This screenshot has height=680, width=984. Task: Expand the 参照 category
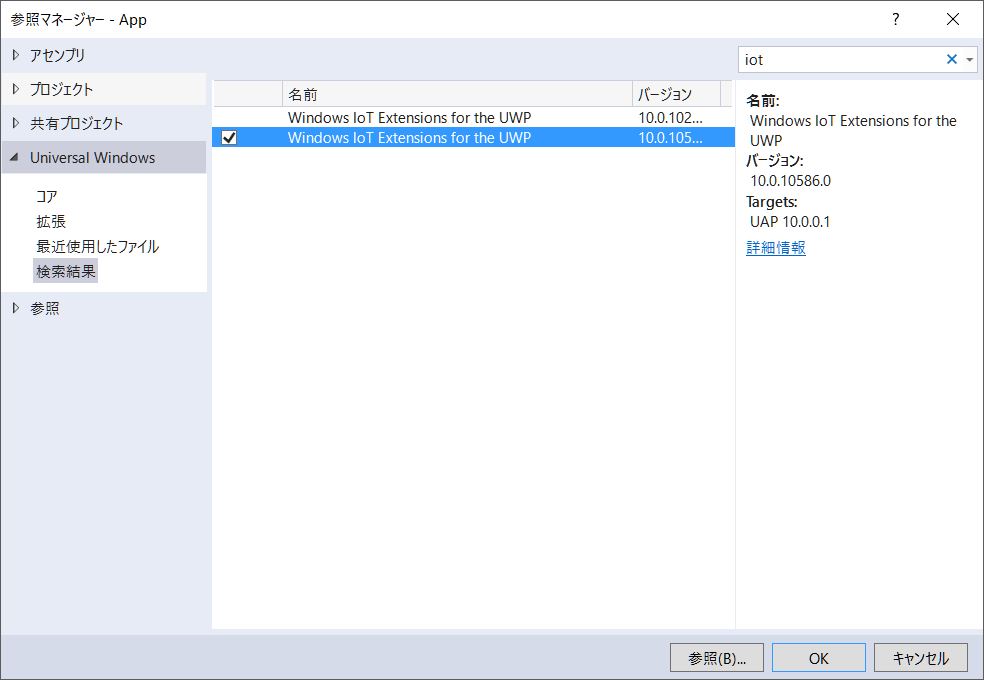point(16,308)
